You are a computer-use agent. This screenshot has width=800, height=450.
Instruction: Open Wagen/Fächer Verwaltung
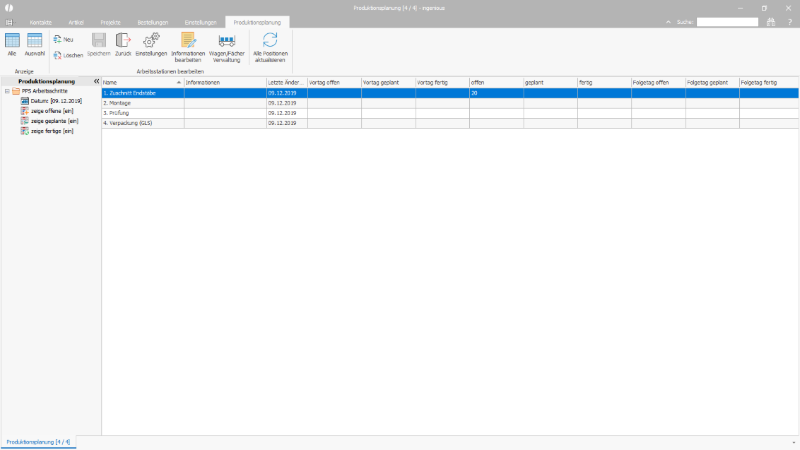227,47
